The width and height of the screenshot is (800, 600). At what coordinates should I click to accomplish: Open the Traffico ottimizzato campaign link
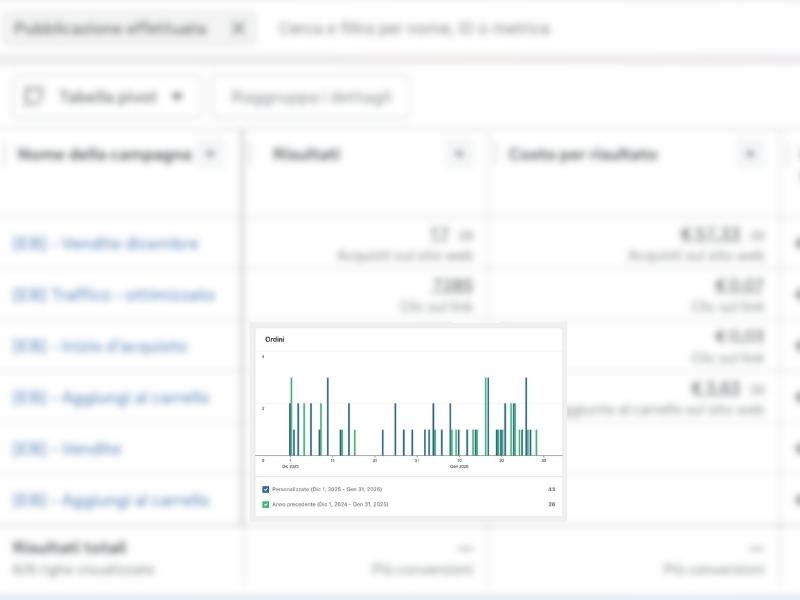coord(113,295)
